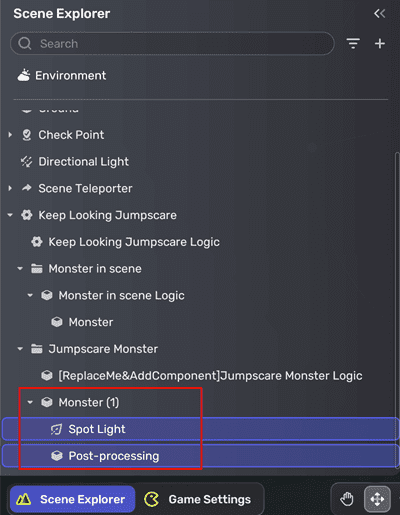Expand the Scene Teleporter node
The width and height of the screenshot is (400, 515).
(x=10, y=188)
